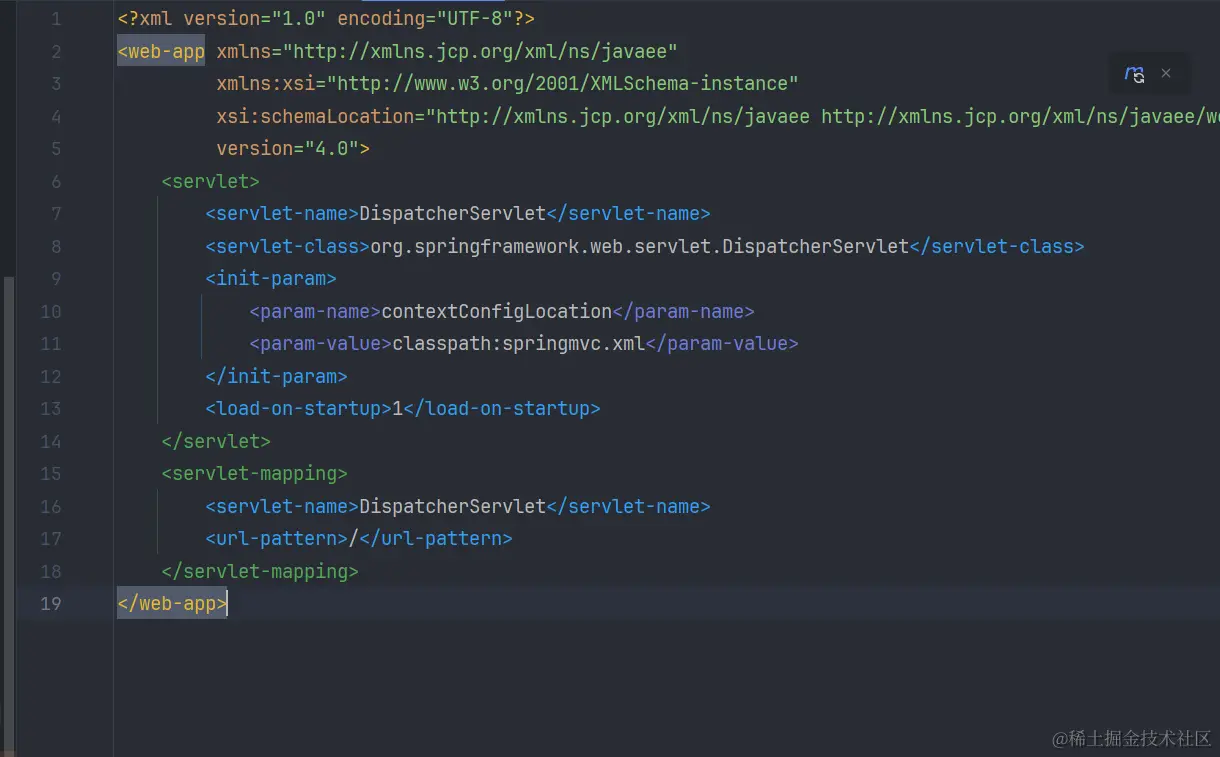Click the closing </servlet-class> tag
1220x757 pixels.
[x=997, y=246]
